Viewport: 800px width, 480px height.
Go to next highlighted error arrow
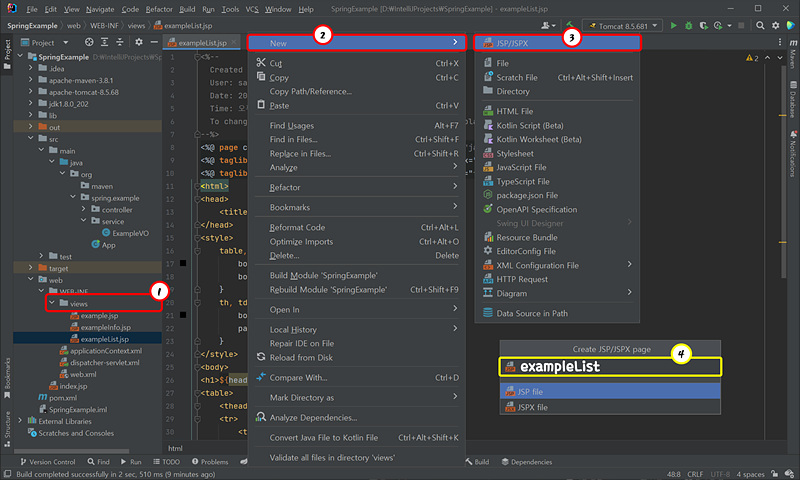[x=780, y=58]
